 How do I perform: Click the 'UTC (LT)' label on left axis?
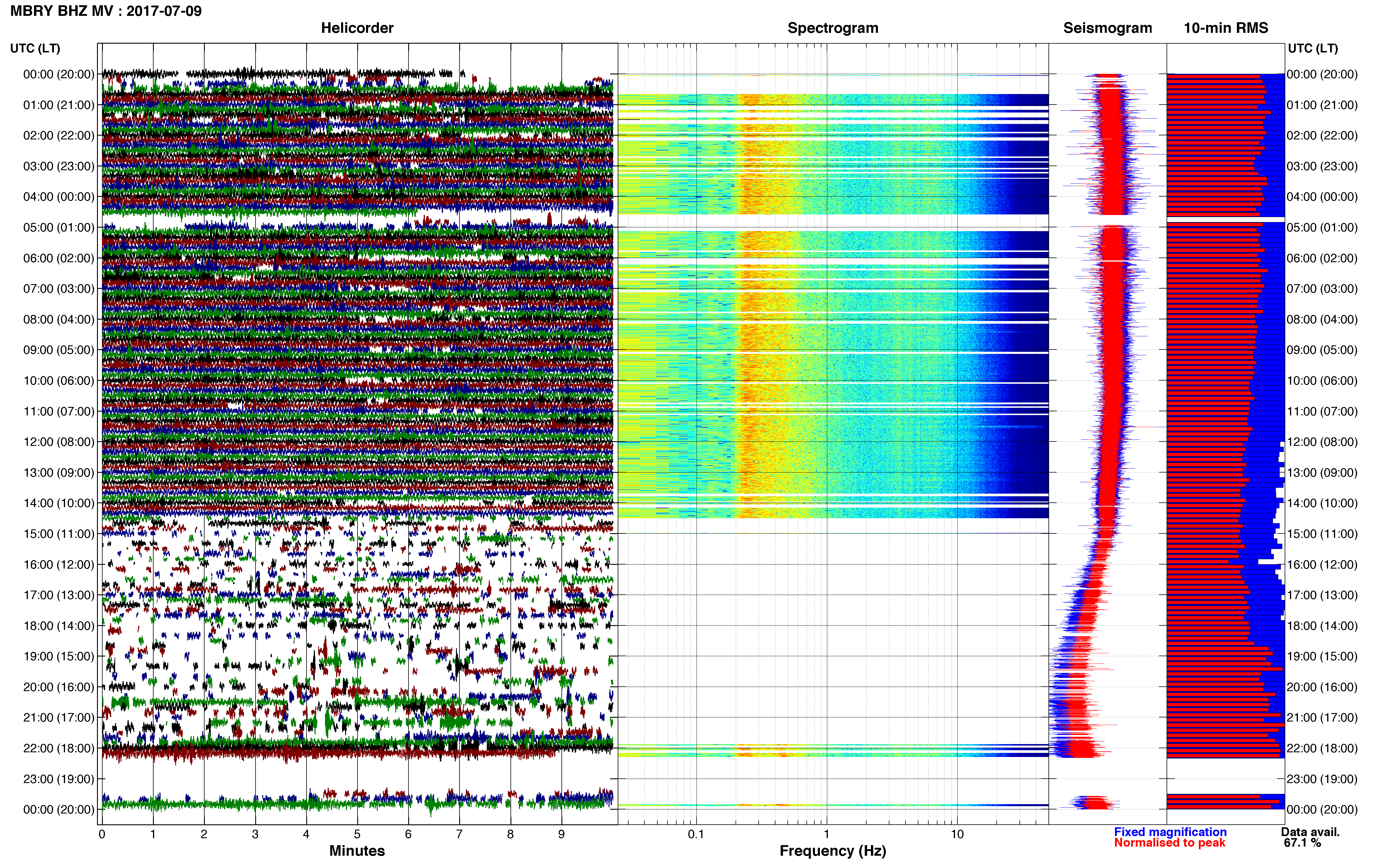(35, 48)
